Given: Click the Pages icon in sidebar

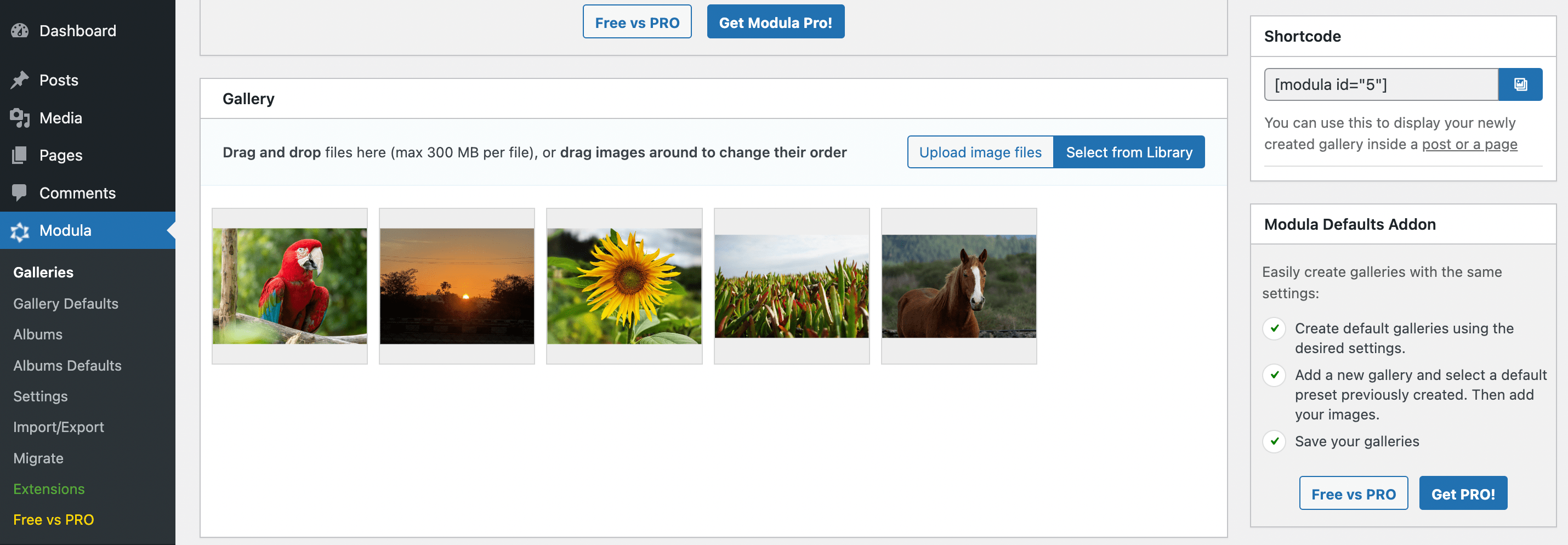Looking at the screenshot, I should pos(20,155).
